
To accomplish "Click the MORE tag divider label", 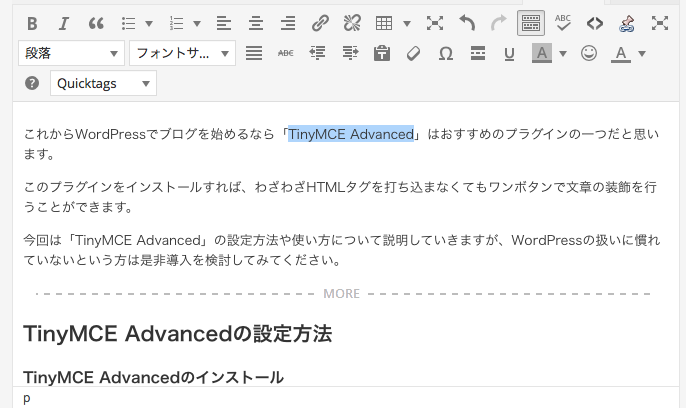I will point(342,293).
